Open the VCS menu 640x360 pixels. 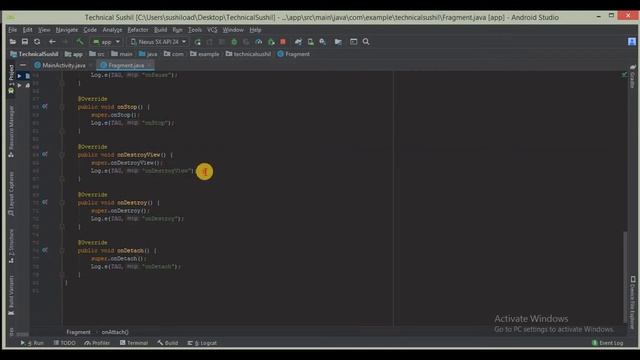tap(212, 30)
